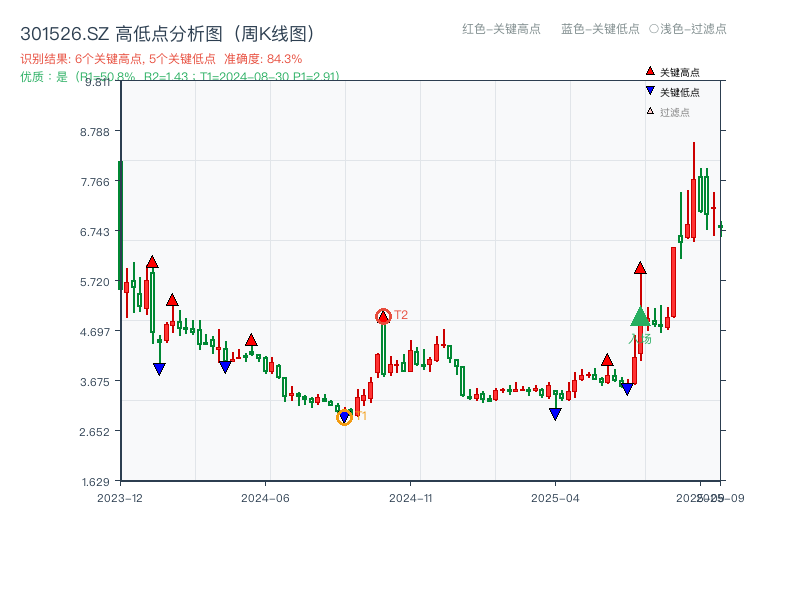Select the circled T2 key high marker
The image size is (800, 600).
pos(383,315)
